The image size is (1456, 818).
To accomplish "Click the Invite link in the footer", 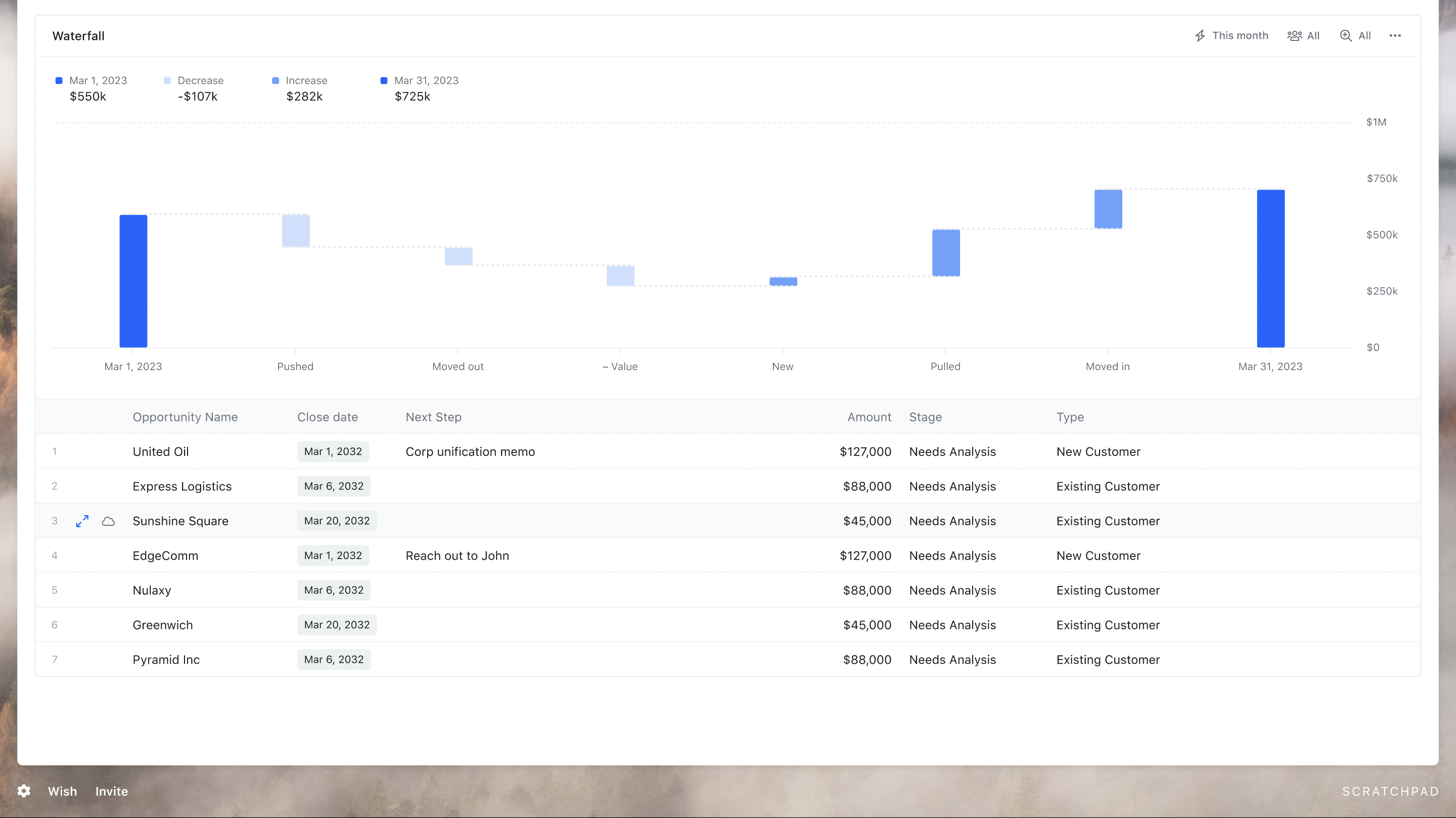I will [111, 791].
